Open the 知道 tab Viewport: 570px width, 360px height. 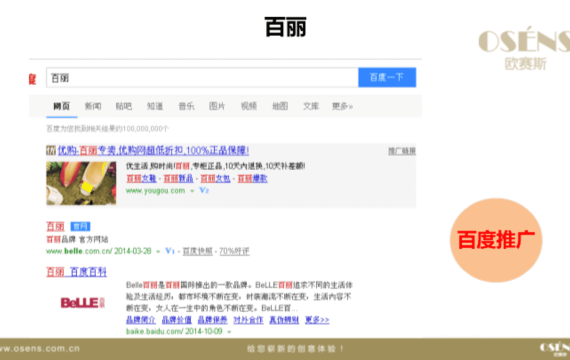coord(155,106)
